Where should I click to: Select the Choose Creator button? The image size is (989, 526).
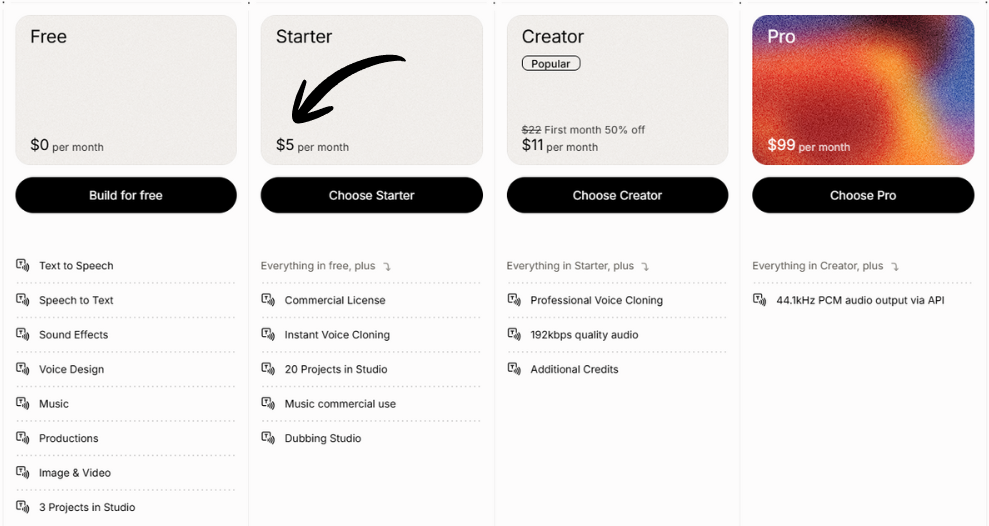617,195
